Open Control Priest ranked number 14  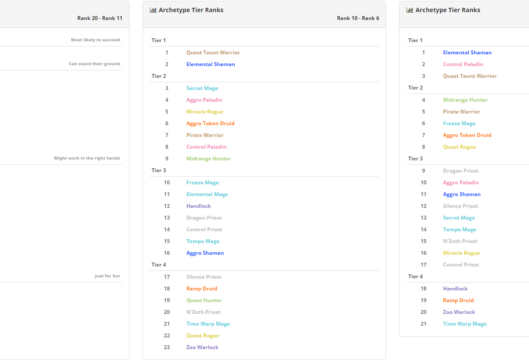click(204, 229)
